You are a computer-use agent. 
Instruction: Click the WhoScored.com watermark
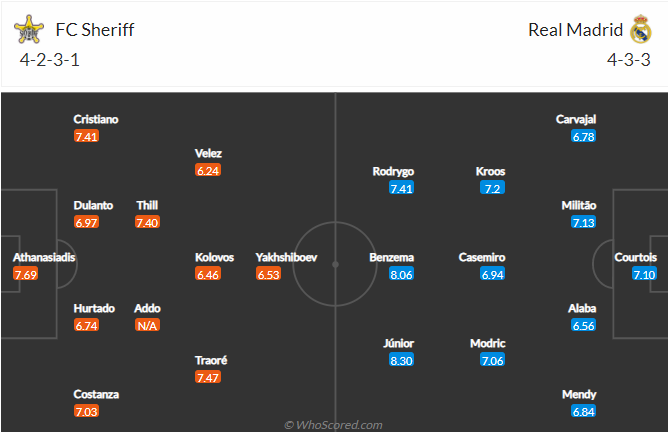pos(334,425)
